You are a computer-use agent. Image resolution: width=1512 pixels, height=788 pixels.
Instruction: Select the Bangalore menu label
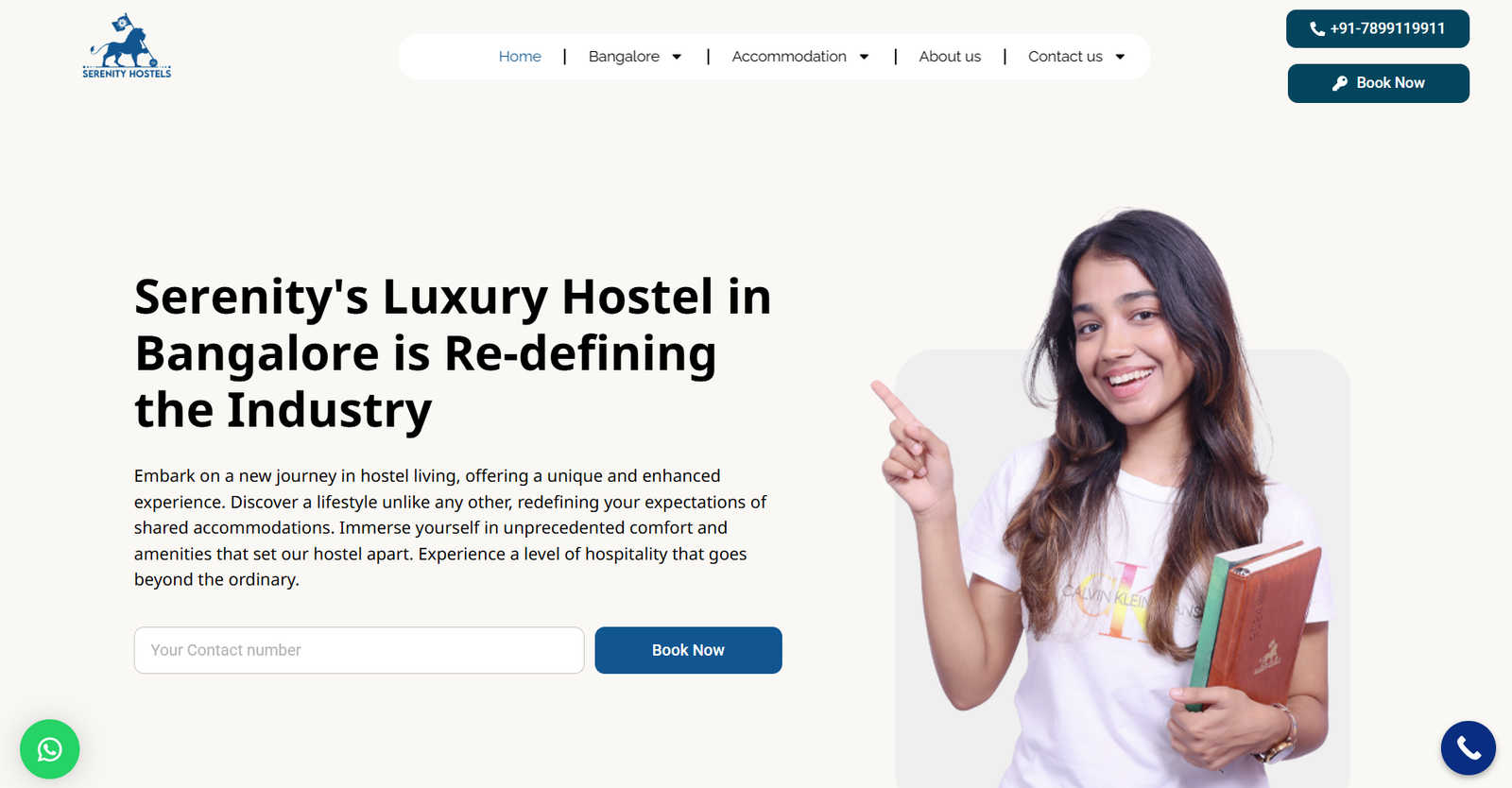pos(624,57)
